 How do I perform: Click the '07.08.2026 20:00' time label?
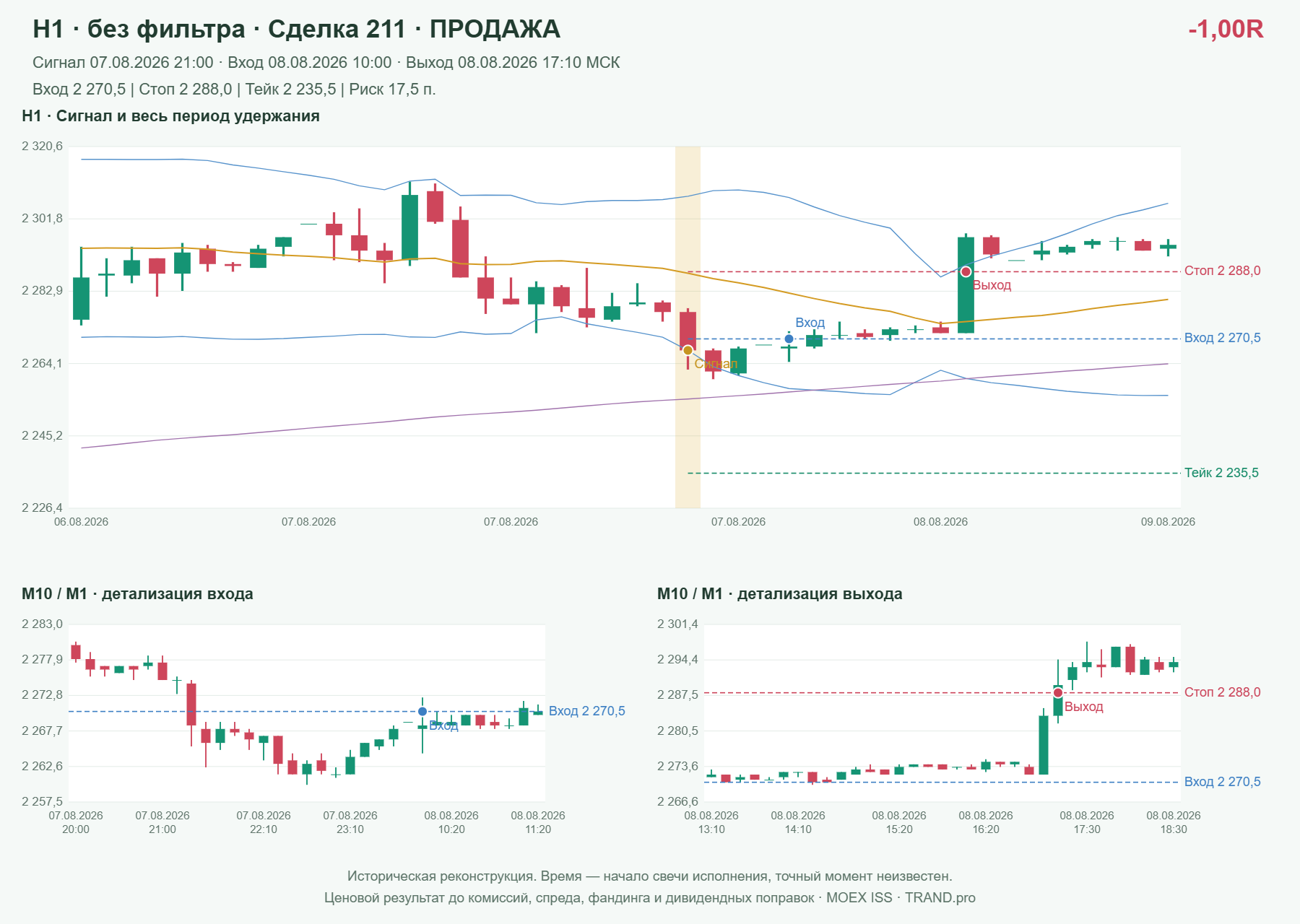tap(76, 822)
